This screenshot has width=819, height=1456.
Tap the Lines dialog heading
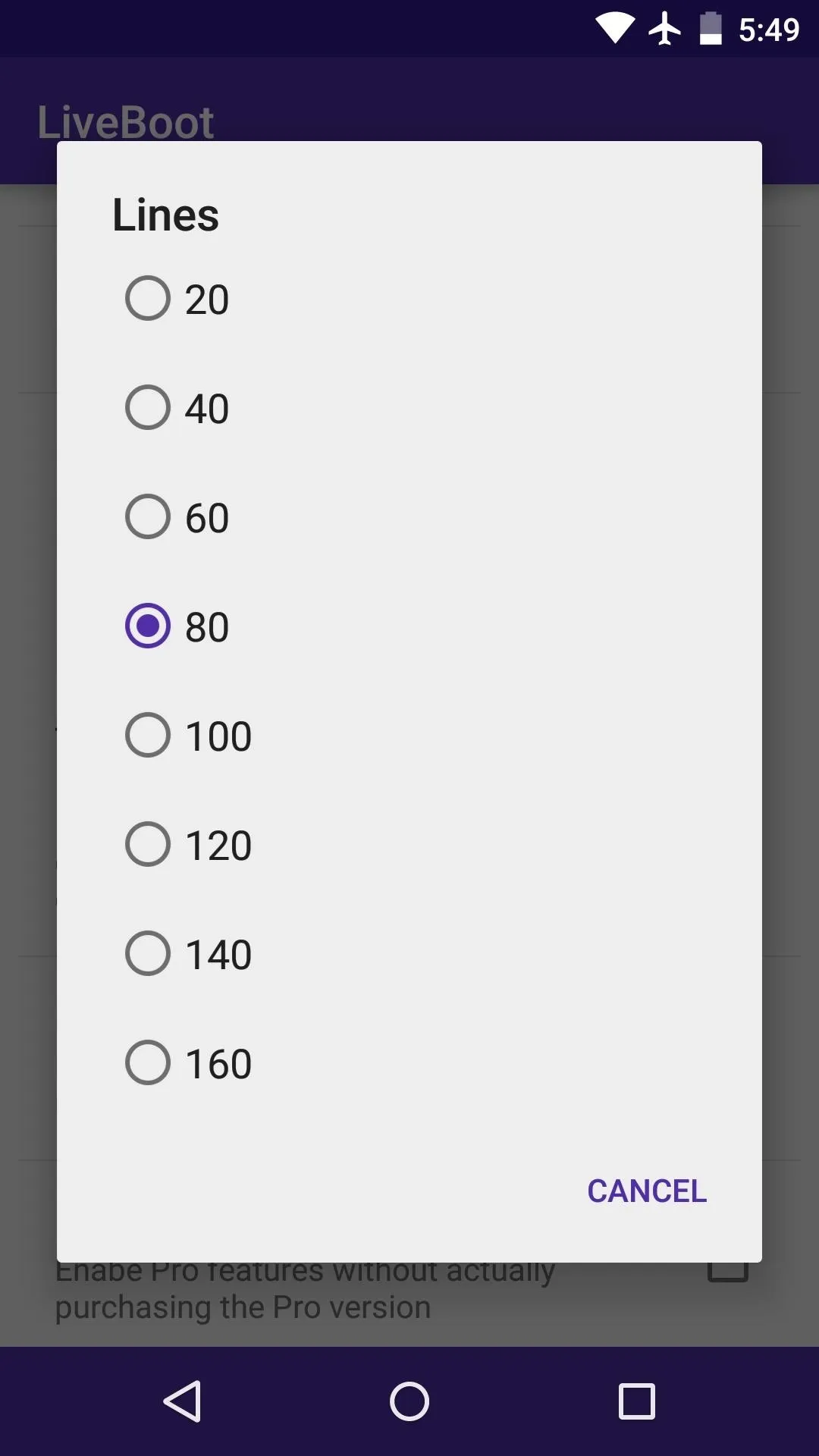[x=165, y=215]
